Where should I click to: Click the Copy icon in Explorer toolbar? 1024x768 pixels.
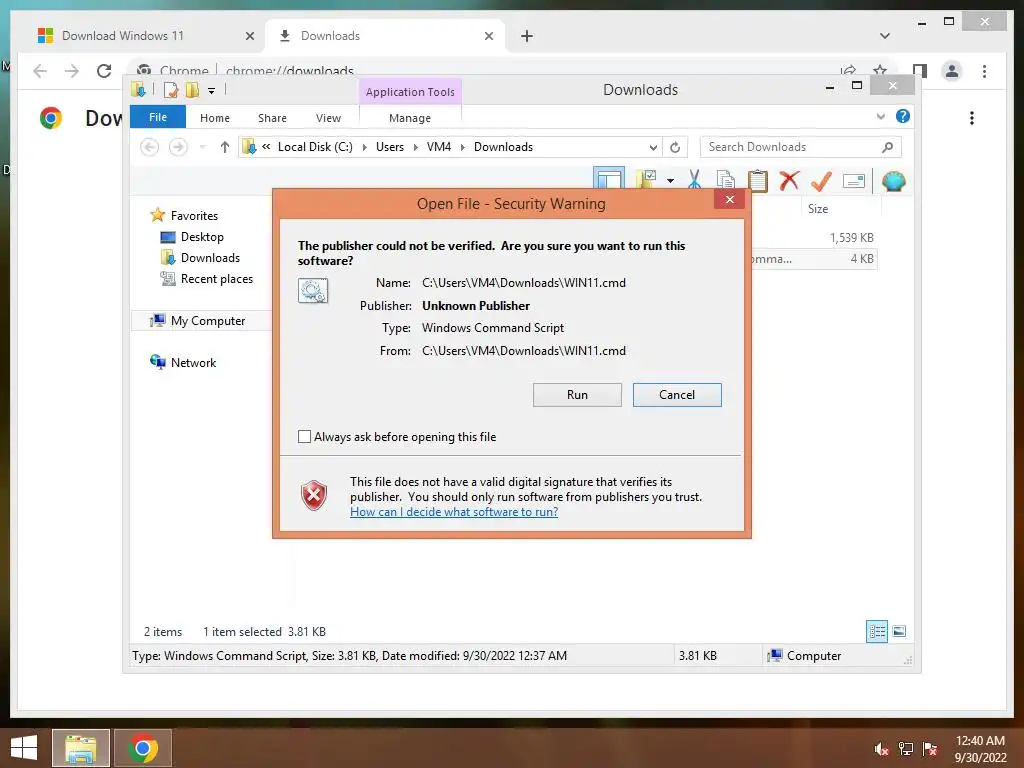point(726,180)
